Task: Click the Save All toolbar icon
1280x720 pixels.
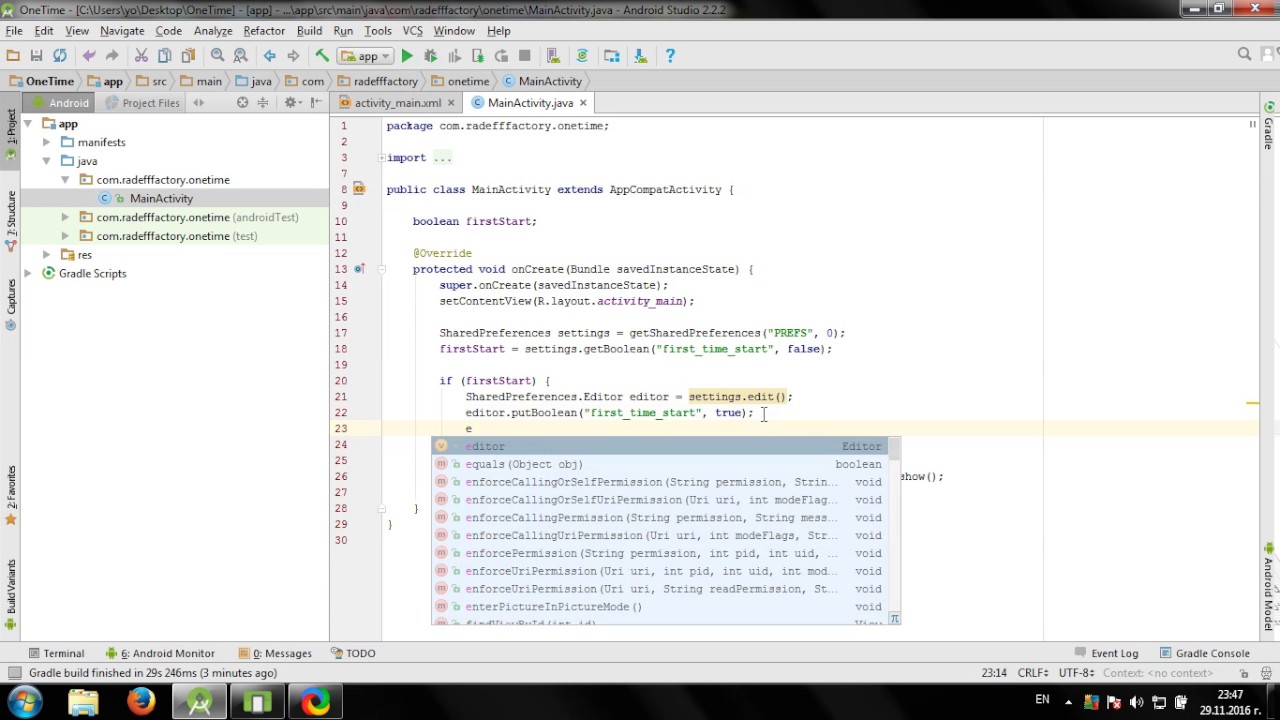Action: pyautogui.click(x=36, y=56)
